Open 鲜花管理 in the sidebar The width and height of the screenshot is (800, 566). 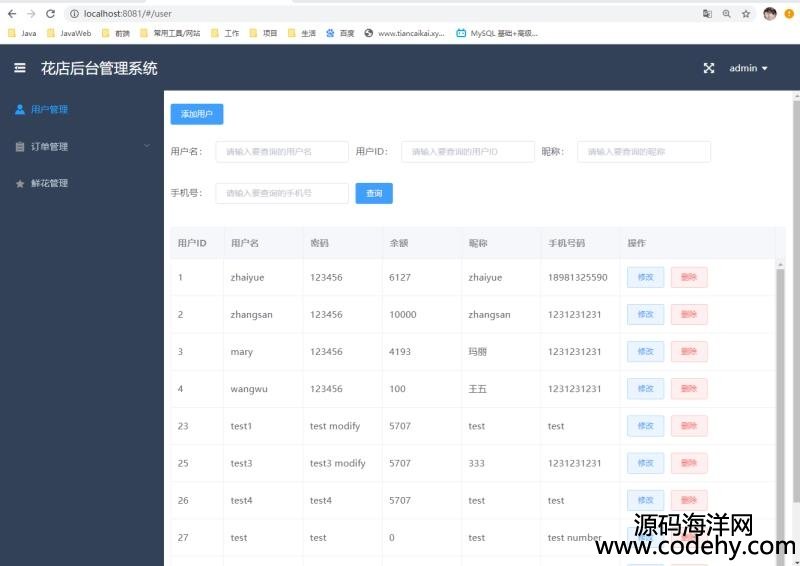(49, 183)
